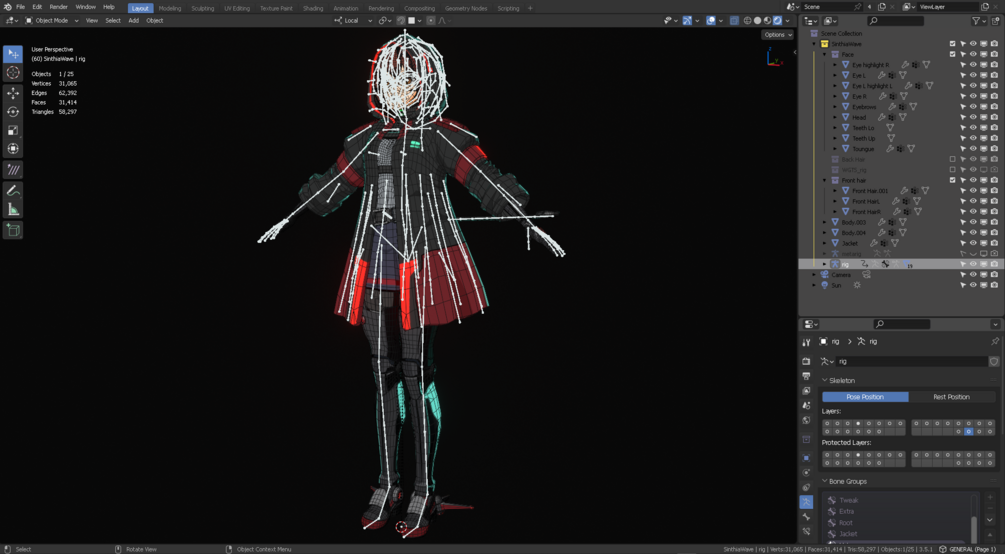Open the Render menu
Image resolution: width=1005 pixels, height=554 pixels.
[58, 7]
